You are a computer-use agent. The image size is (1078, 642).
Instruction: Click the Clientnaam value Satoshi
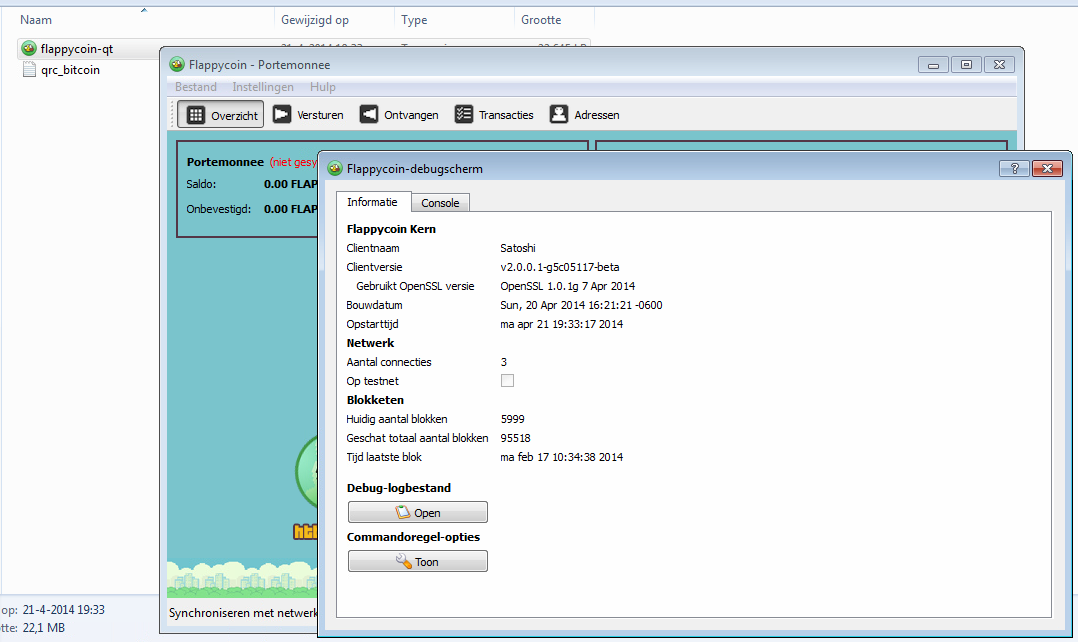point(518,248)
